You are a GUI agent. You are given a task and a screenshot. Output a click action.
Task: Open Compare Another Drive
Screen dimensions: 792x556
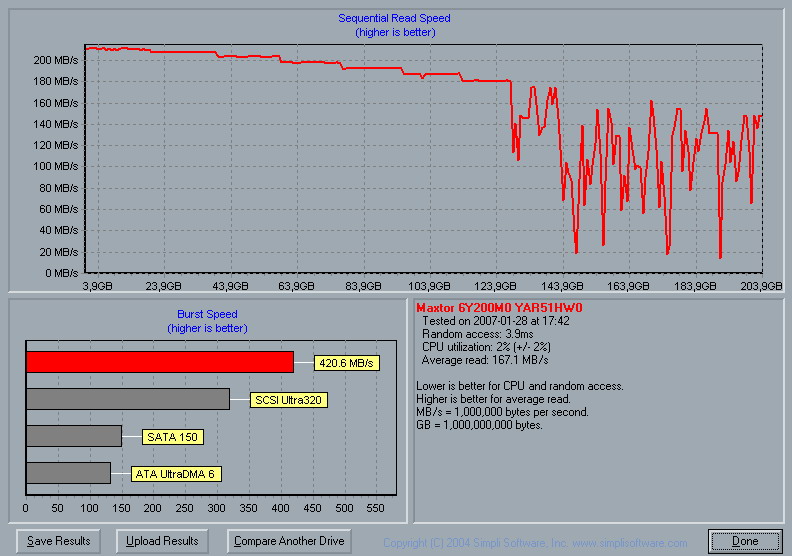coord(289,541)
